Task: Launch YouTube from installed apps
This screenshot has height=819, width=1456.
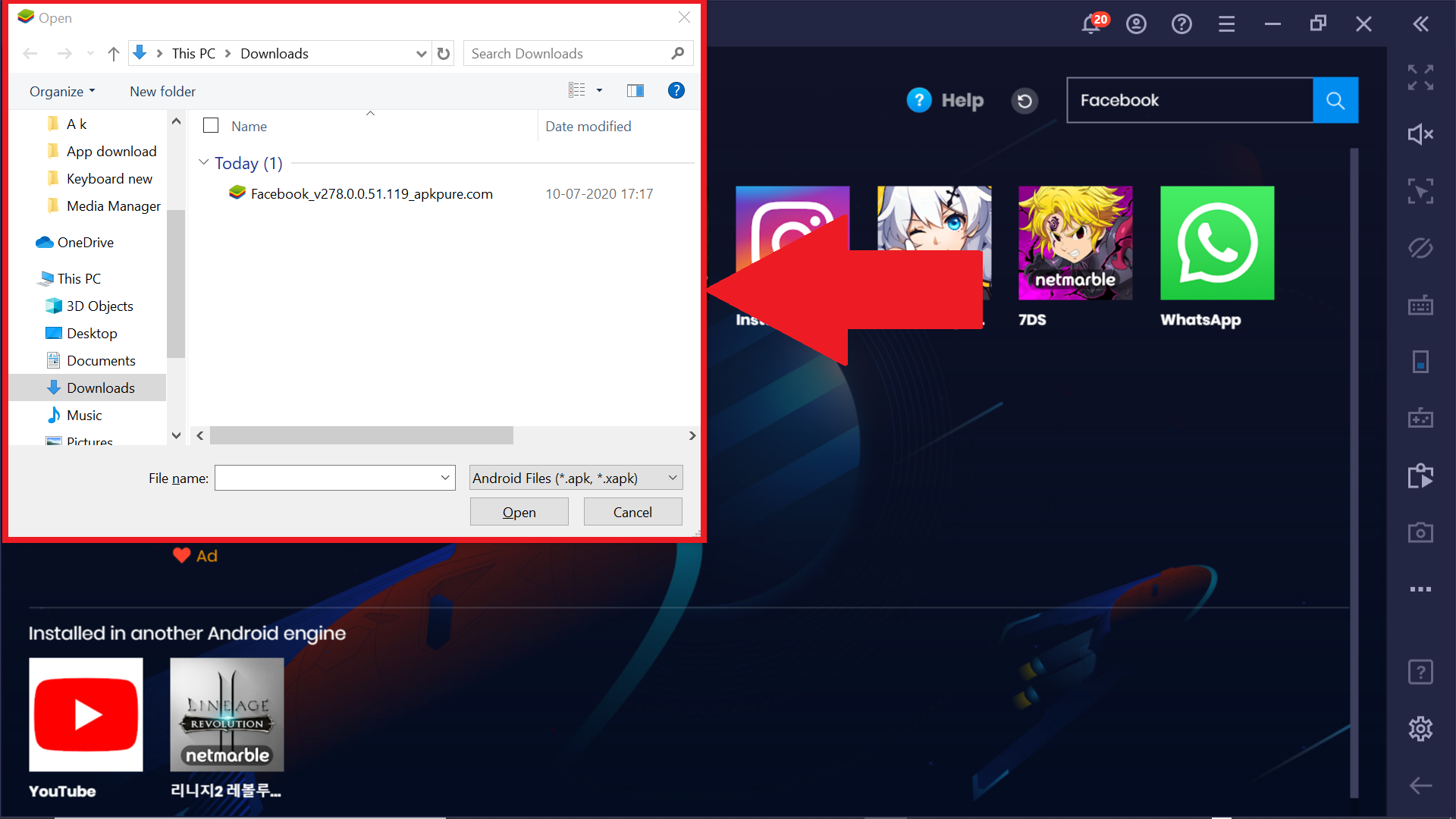Action: tap(86, 714)
